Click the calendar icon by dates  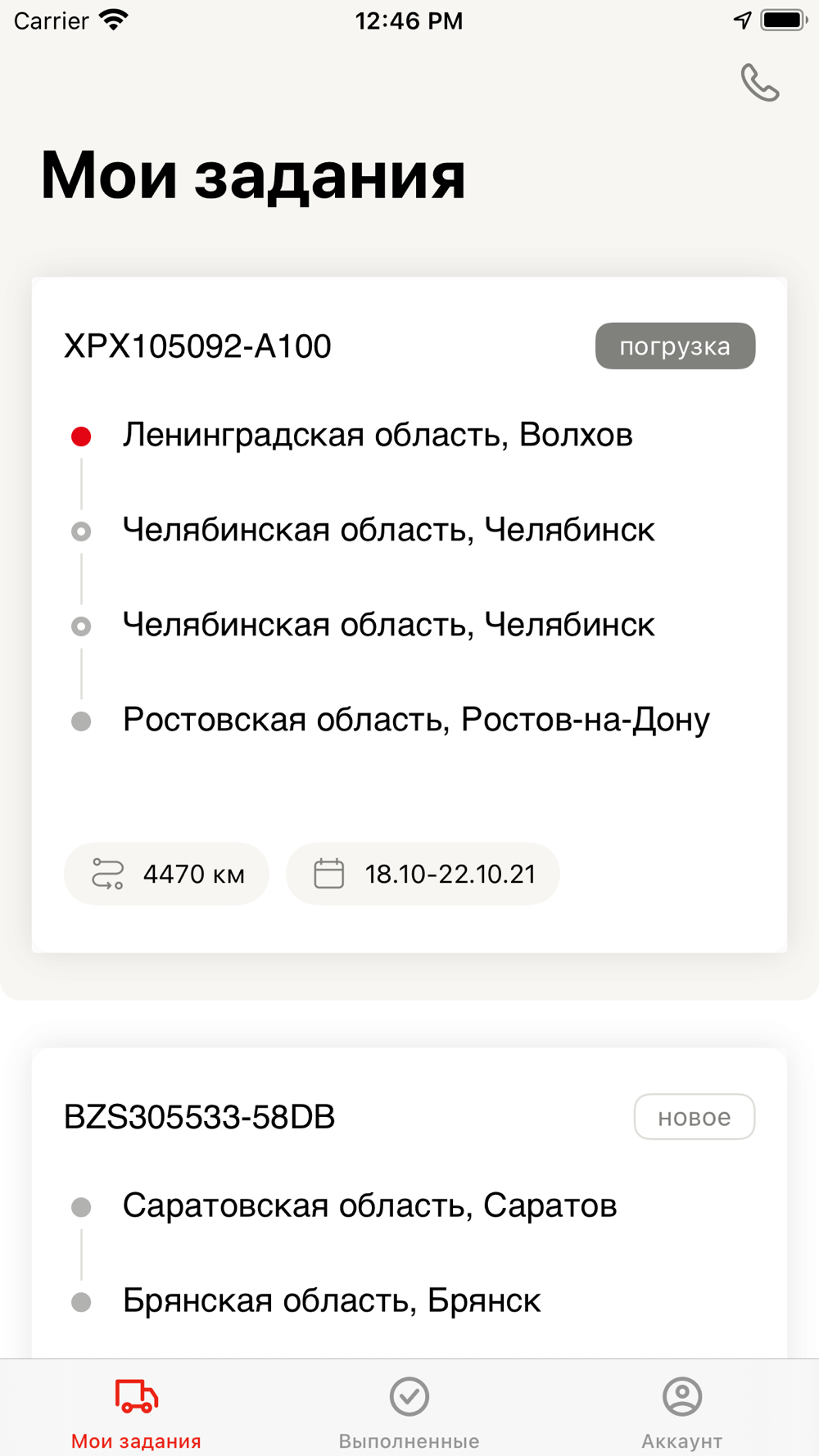coord(329,874)
